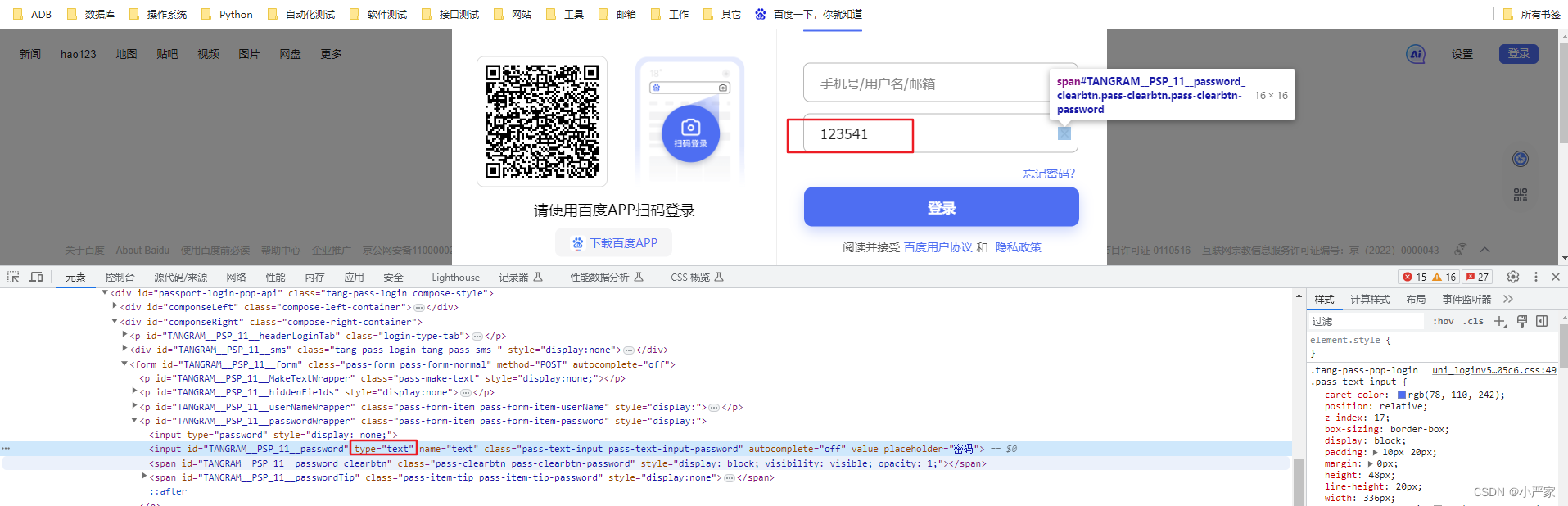Switch to the 控制台 DevTools tab

[120, 278]
